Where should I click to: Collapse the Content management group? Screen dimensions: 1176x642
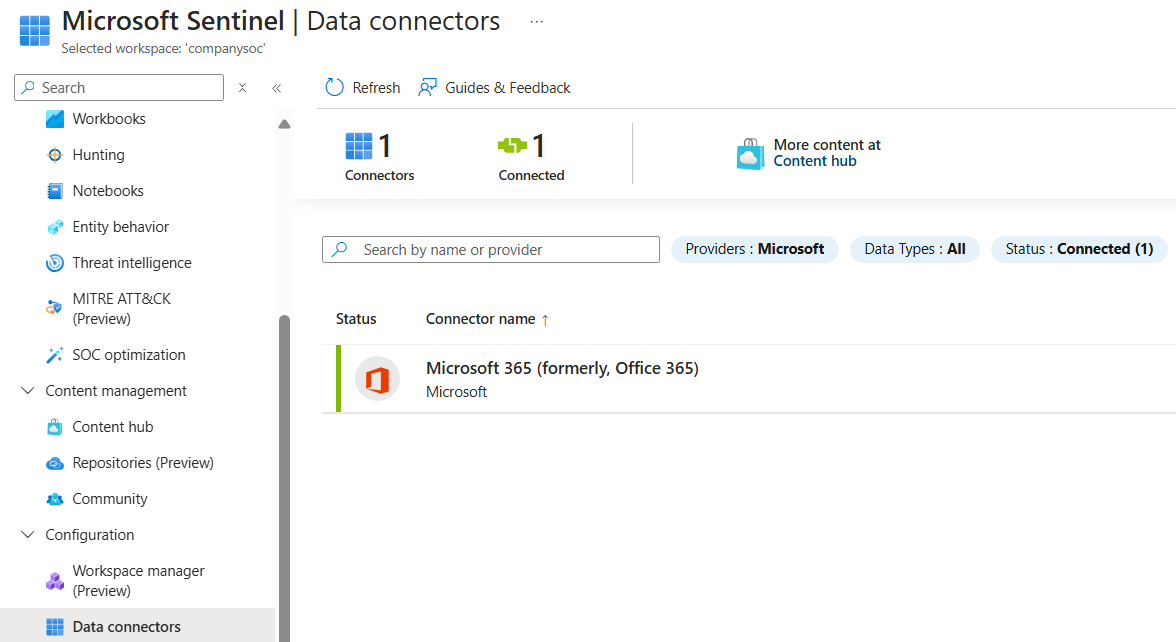tap(27, 390)
